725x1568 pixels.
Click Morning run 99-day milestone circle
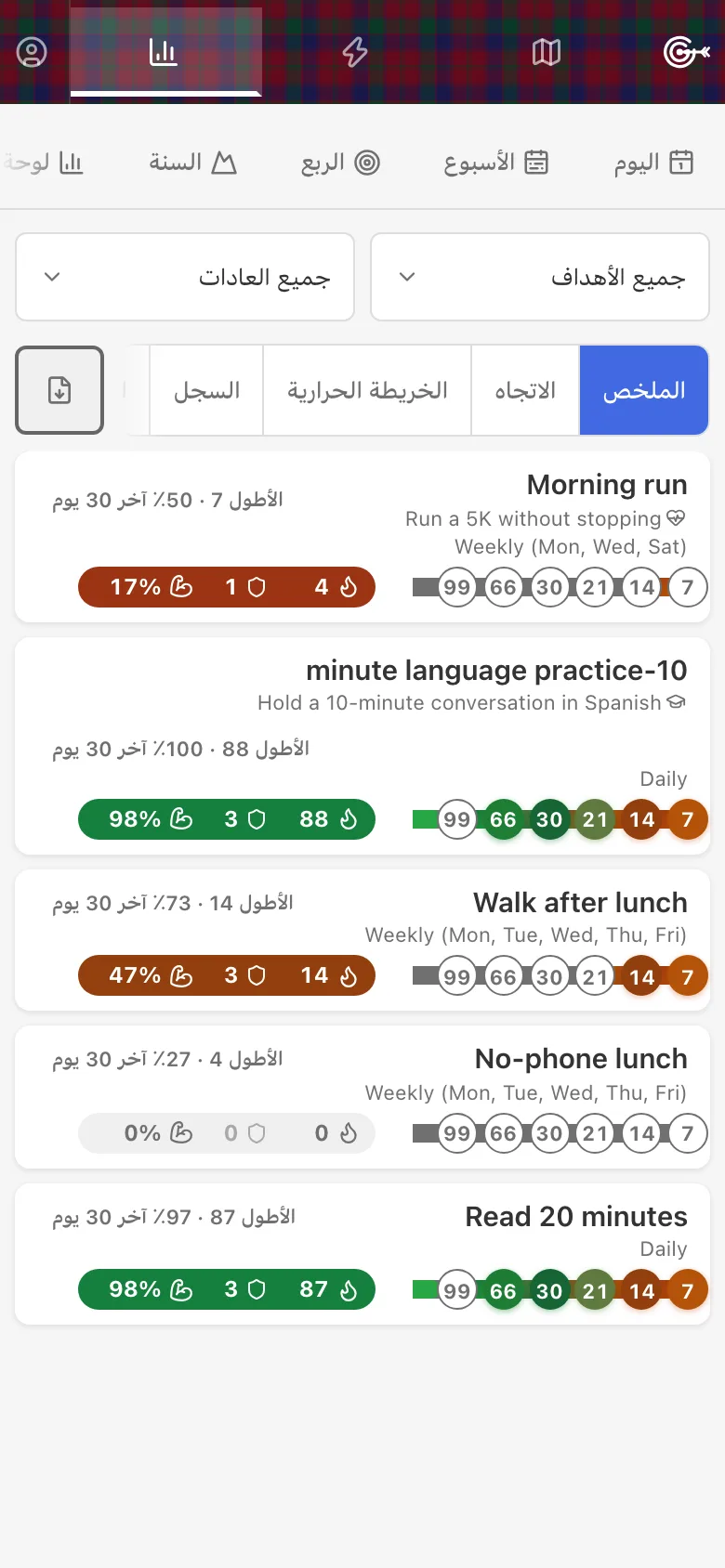(456, 587)
